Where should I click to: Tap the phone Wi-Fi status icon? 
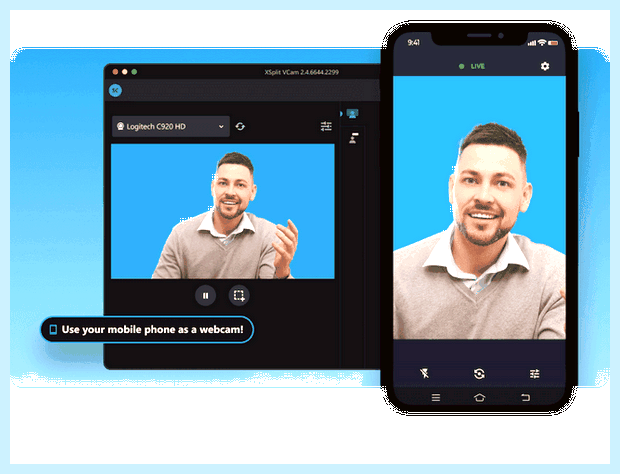(x=542, y=42)
